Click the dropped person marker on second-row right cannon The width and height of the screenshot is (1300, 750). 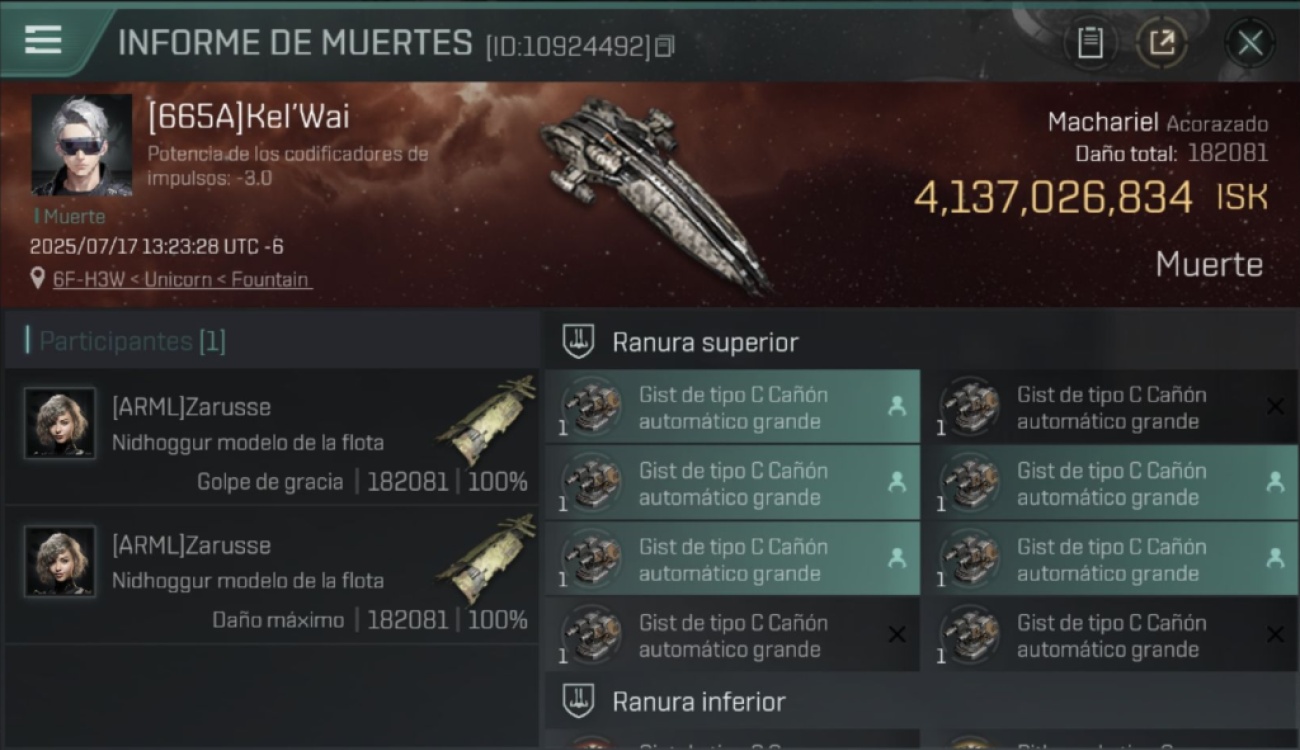click(x=1275, y=482)
